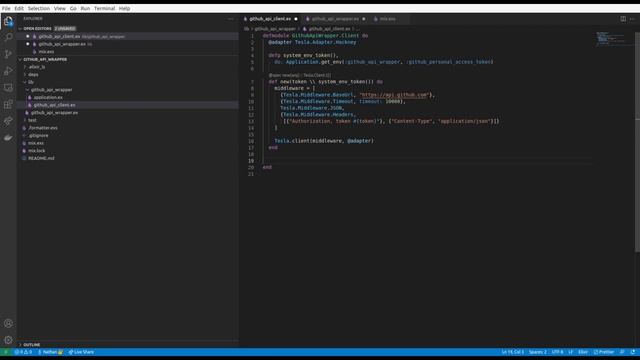Open the View menu
This screenshot has height=360, width=640.
(x=60, y=8)
